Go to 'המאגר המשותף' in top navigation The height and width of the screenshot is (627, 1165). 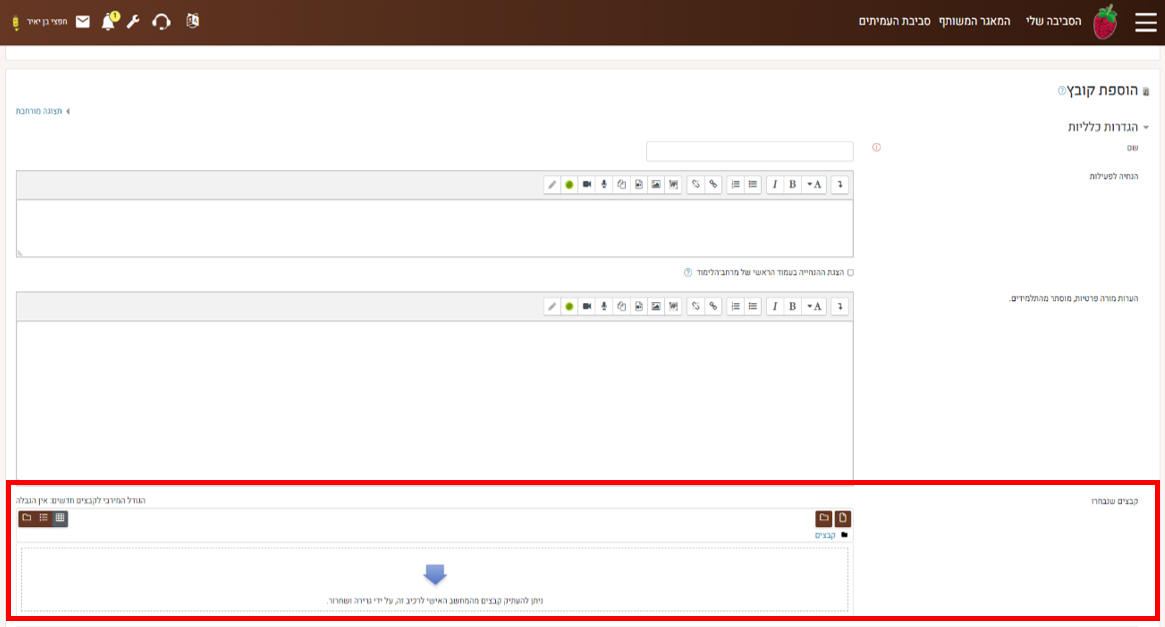click(976, 21)
